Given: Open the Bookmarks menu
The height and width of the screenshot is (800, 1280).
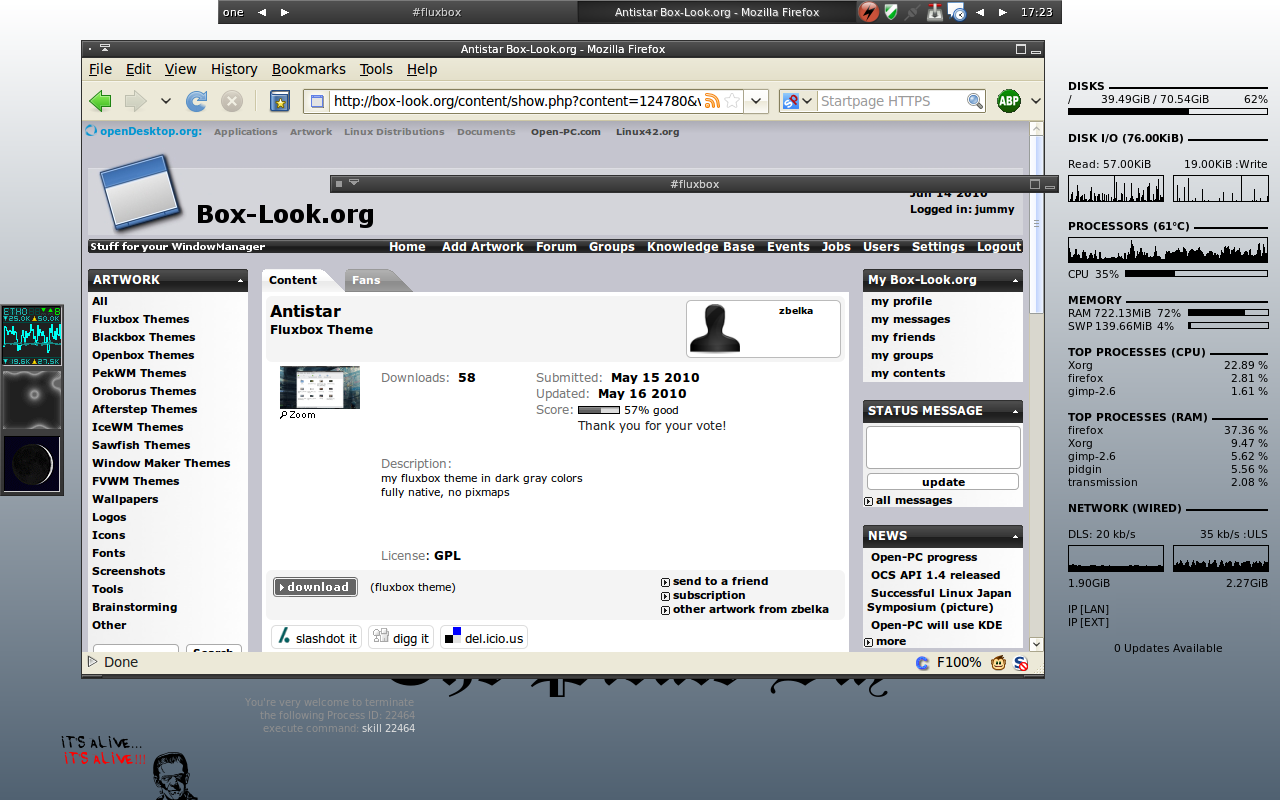Looking at the screenshot, I should pyautogui.click(x=309, y=69).
